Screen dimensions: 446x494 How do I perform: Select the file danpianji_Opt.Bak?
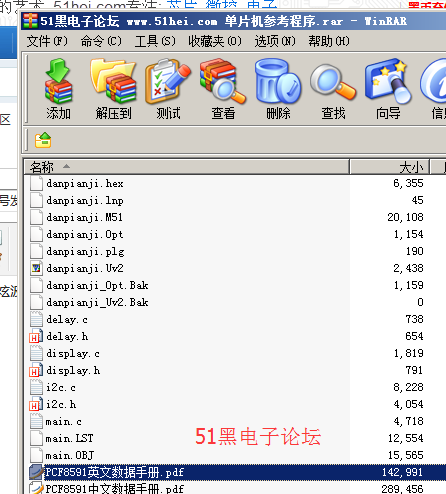coord(97,285)
